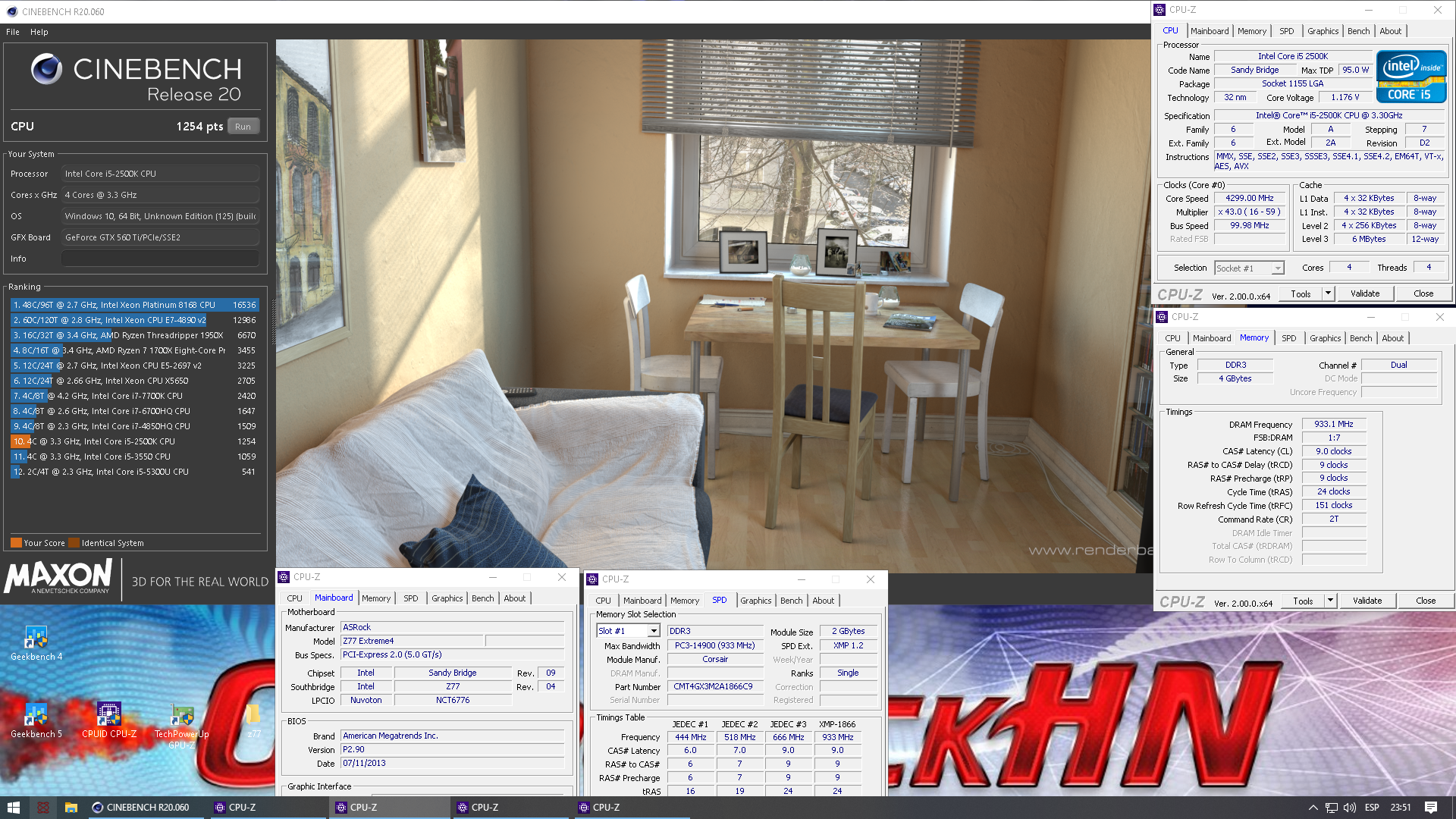This screenshot has width=1456, height=819.
Task: Open the About tab in CPU window
Action: coord(1390,31)
